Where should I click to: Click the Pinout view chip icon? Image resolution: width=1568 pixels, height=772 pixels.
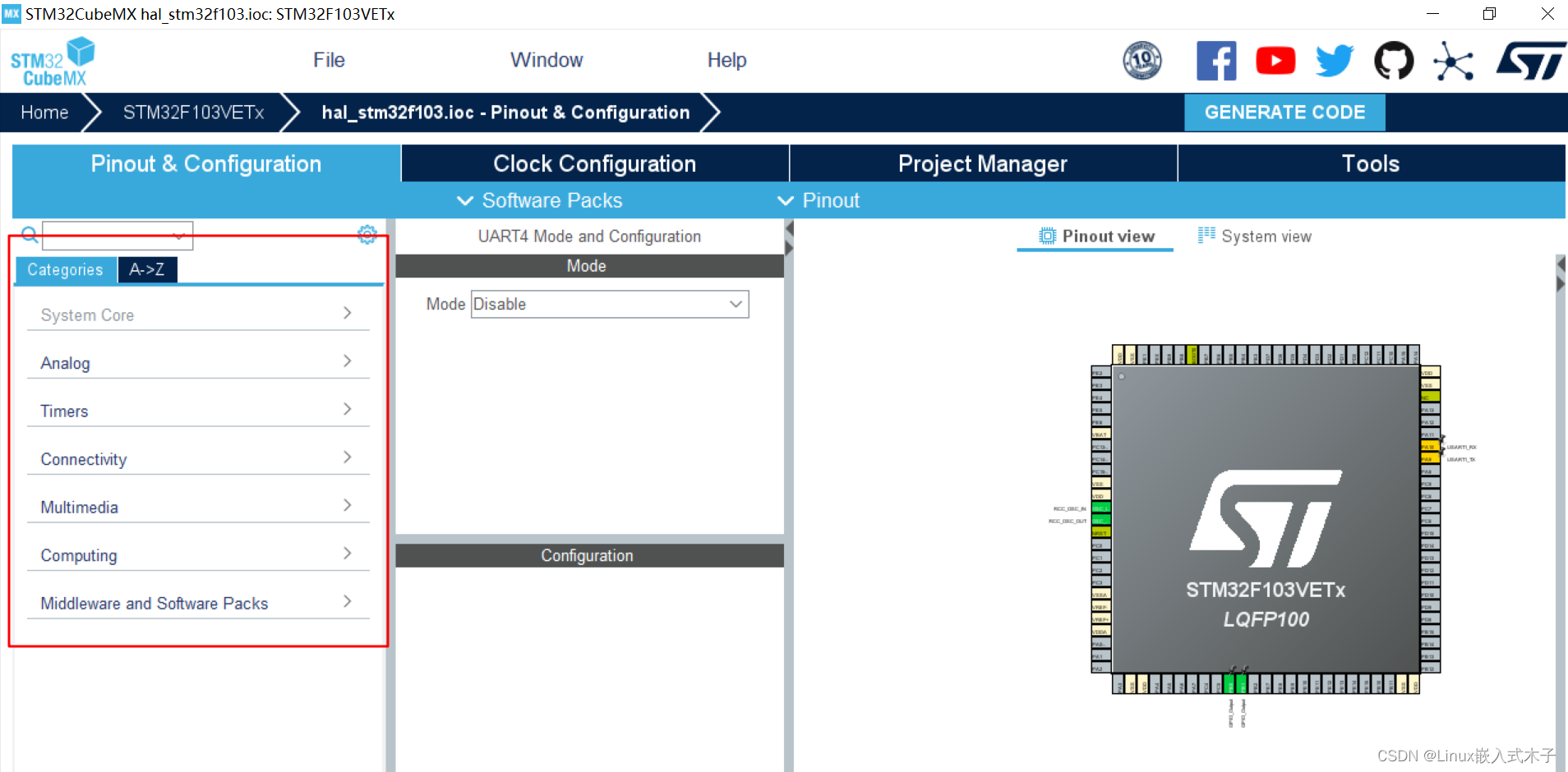[x=1048, y=236]
